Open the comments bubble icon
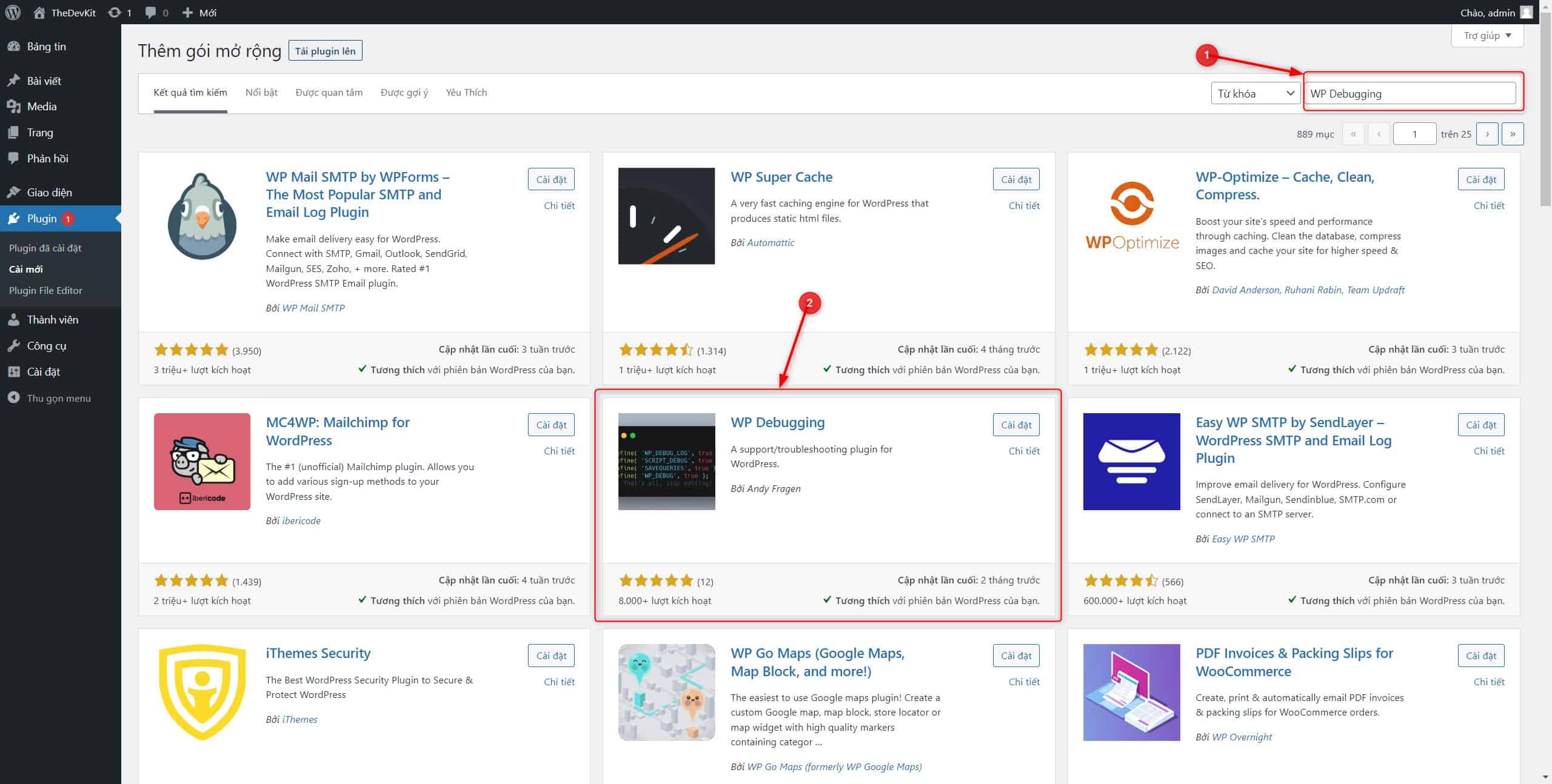 point(150,12)
